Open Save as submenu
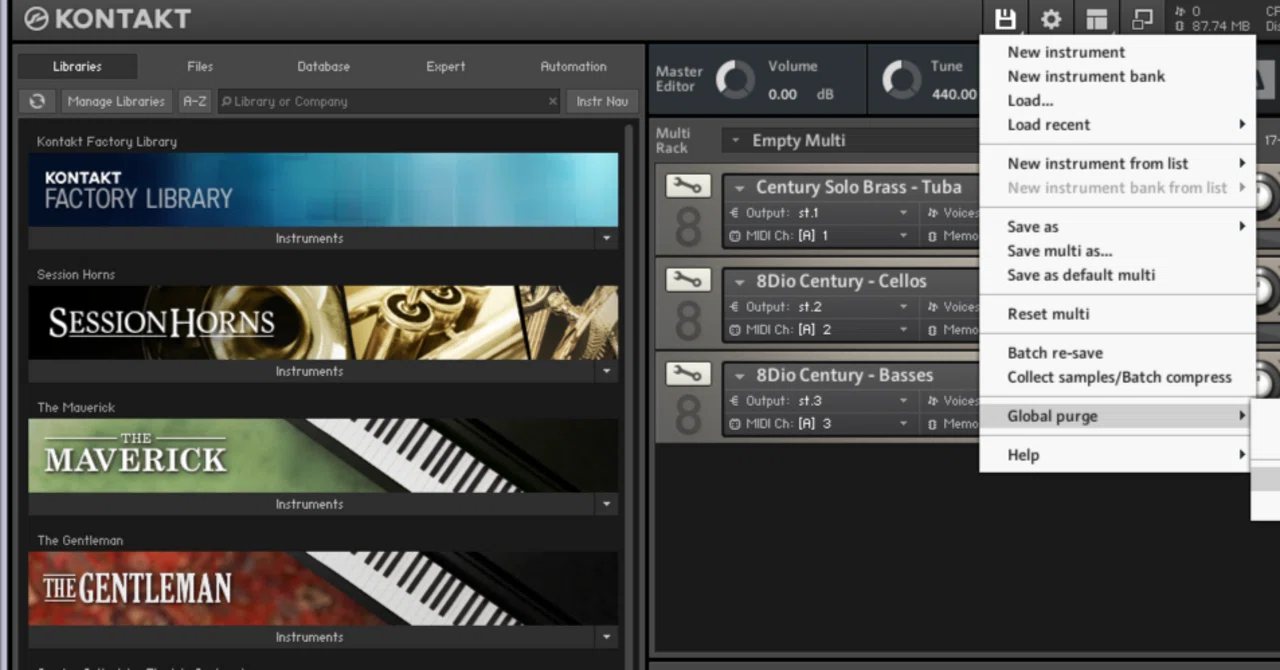 click(1117, 227)
